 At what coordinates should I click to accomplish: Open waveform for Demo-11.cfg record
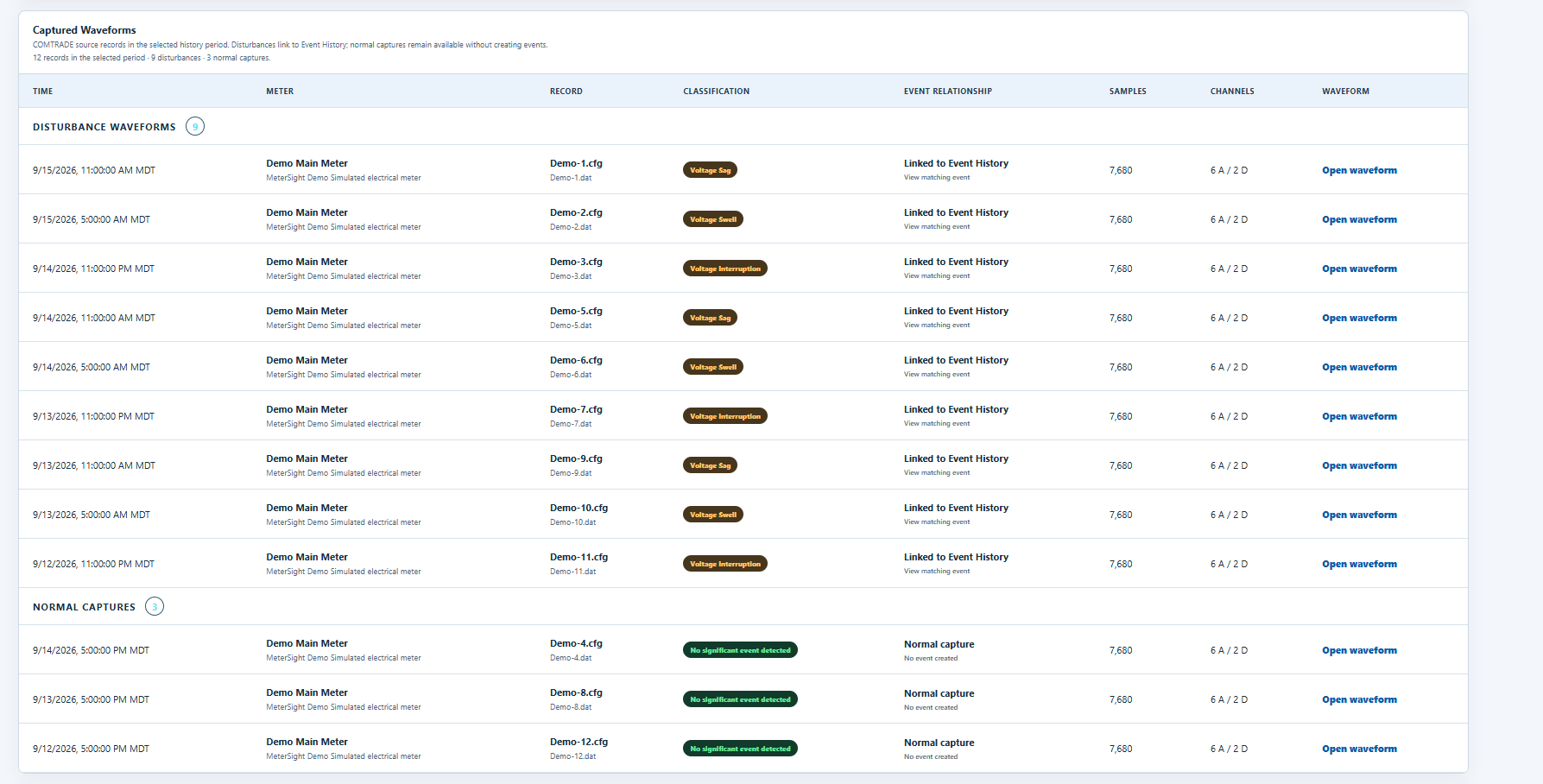pos(1359,564)
